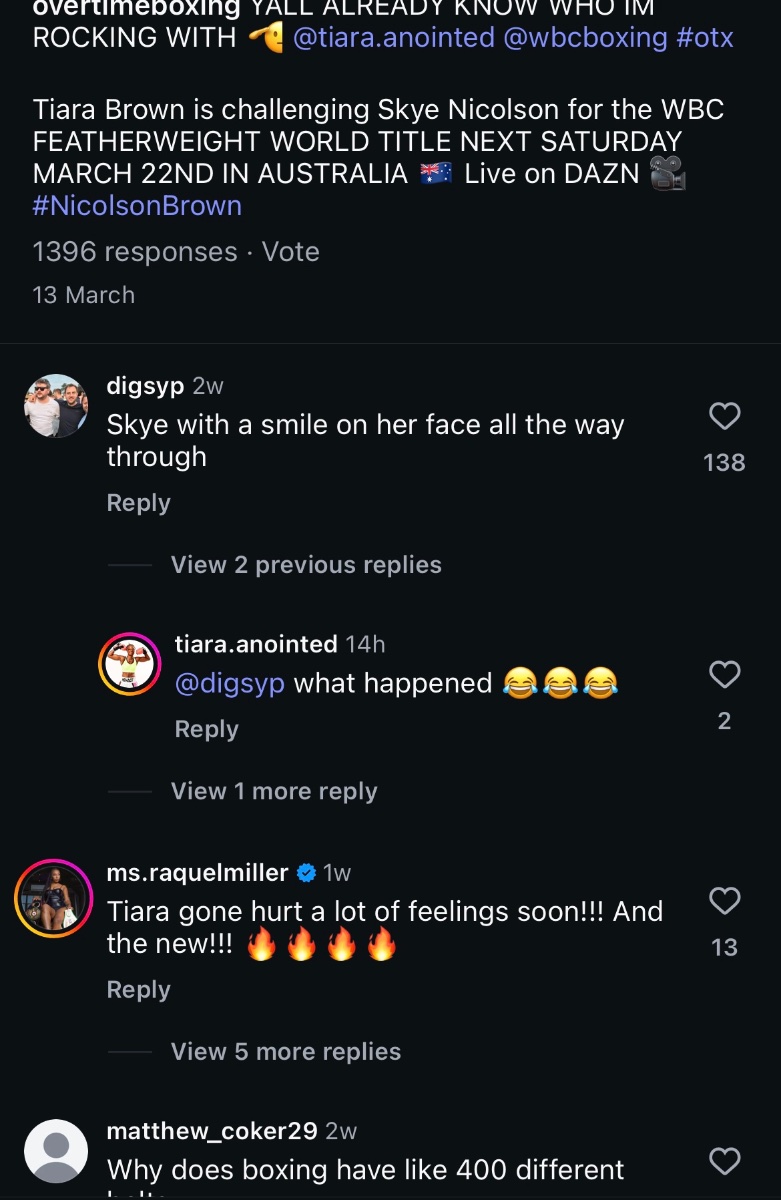Open ms.raquelmiller's story avatar

(53, 899)
